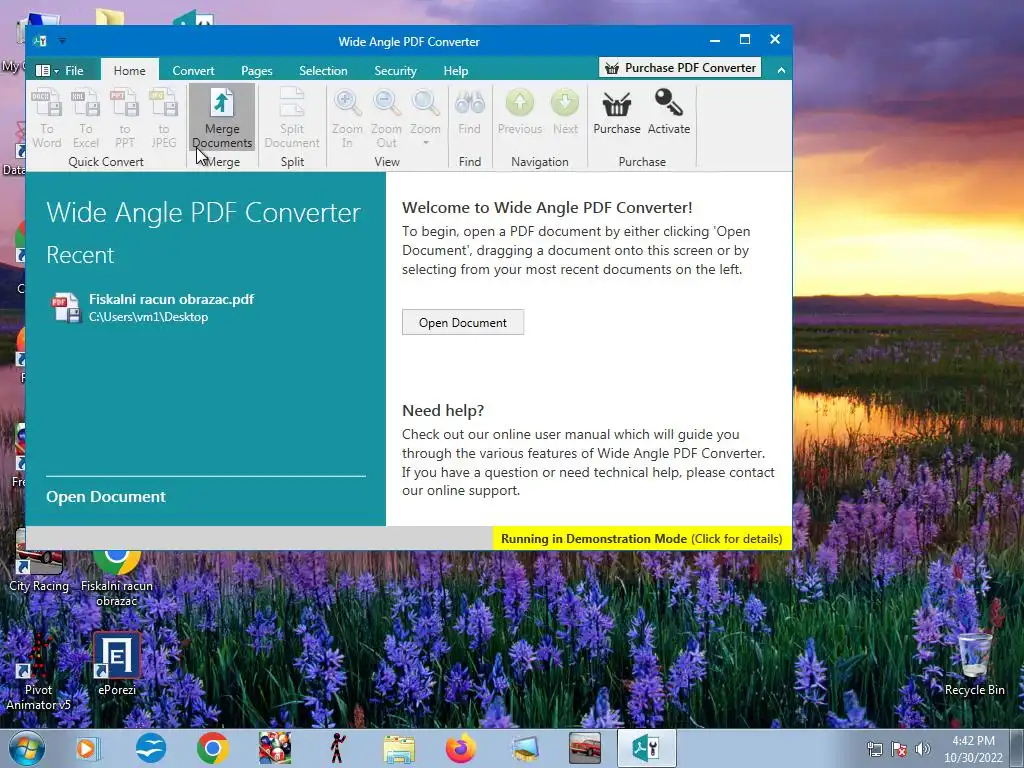Open the Zoom level dropdown in View group
This screenshot has height=768, width=1024.
click(425, 118)
